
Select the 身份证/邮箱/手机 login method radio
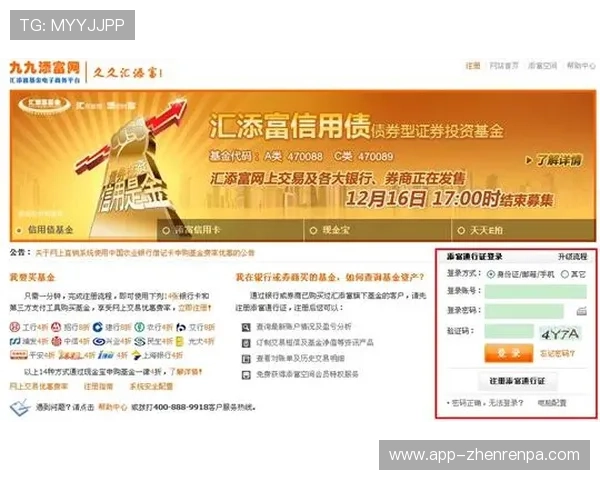(x=491, y=274)
